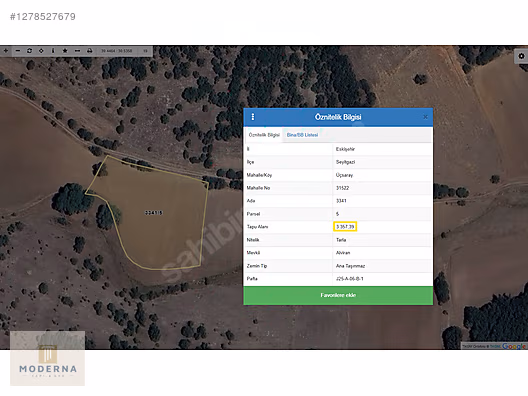Viewport: 528px width, 396px height.
Task: Click the Mahalle/Köy label
Action: point(259,175)
